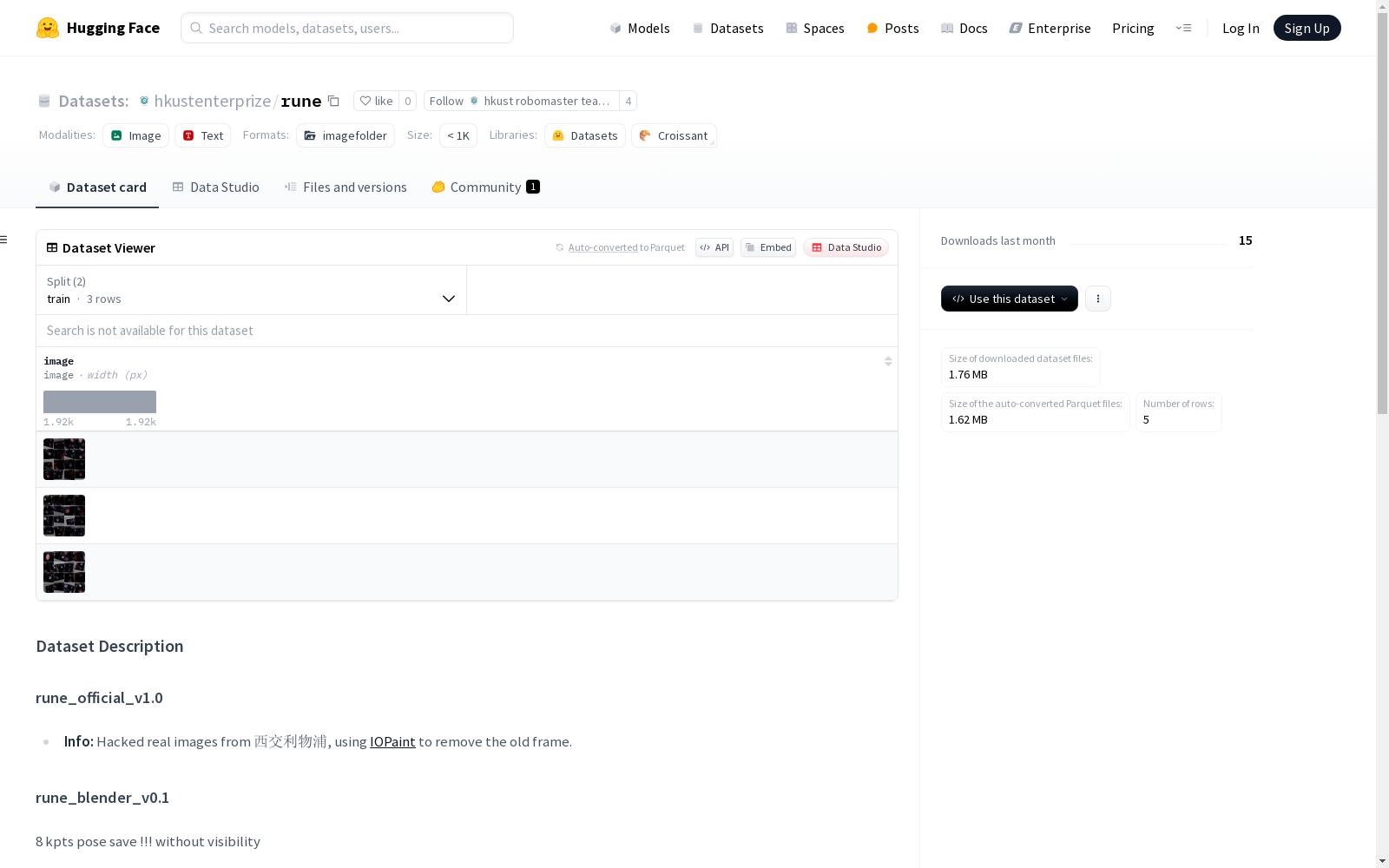Open Data Studio from viewer header

click(846, 247)
